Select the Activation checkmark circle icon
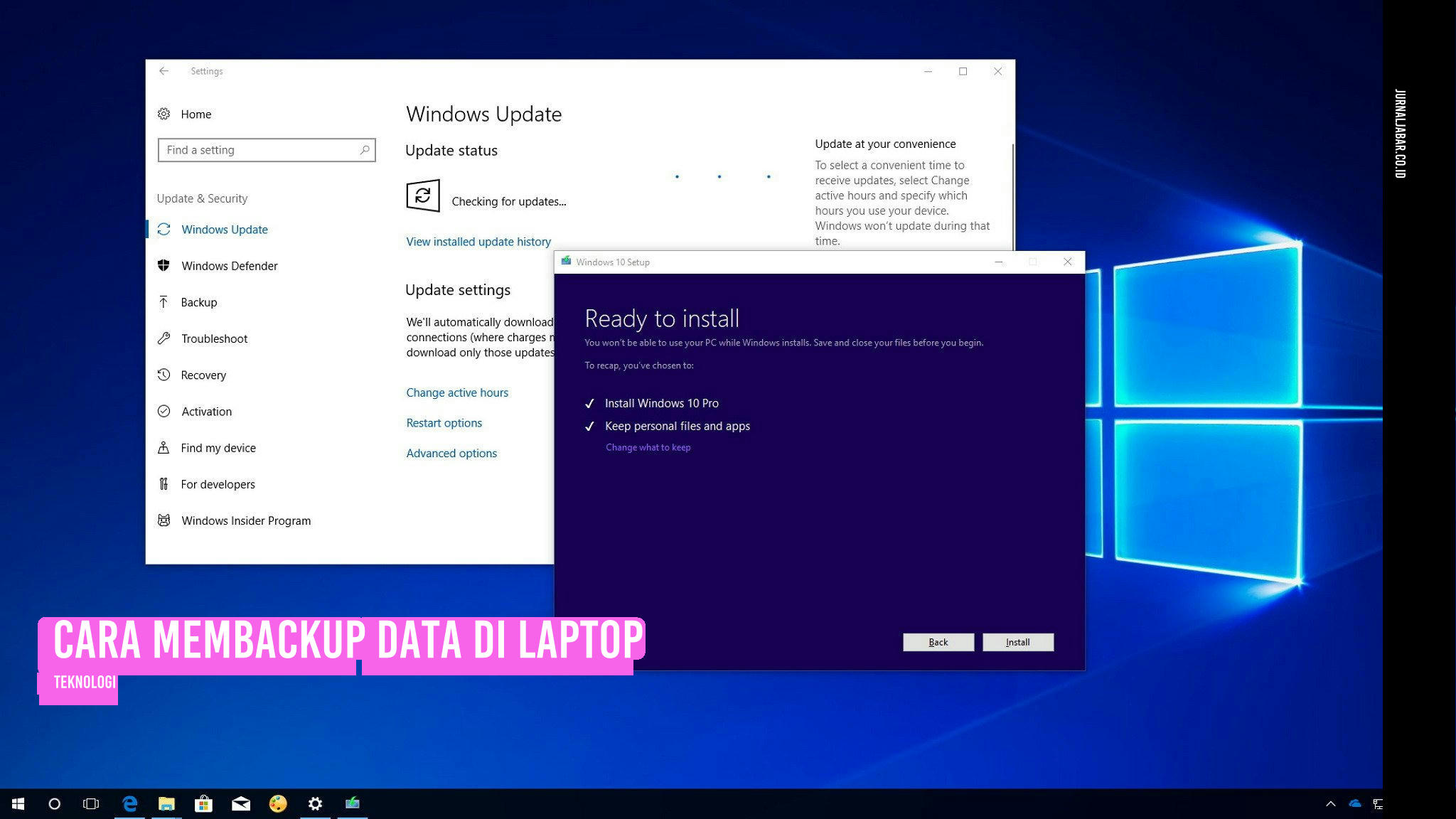1456x819 pixels. tap(164, 411)
